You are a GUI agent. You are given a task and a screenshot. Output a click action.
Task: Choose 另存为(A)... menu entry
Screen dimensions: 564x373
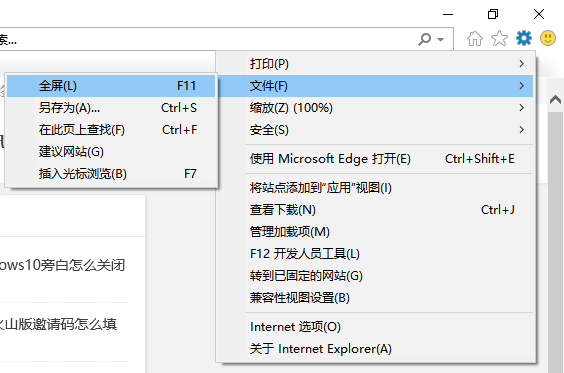tap(111, 108)
